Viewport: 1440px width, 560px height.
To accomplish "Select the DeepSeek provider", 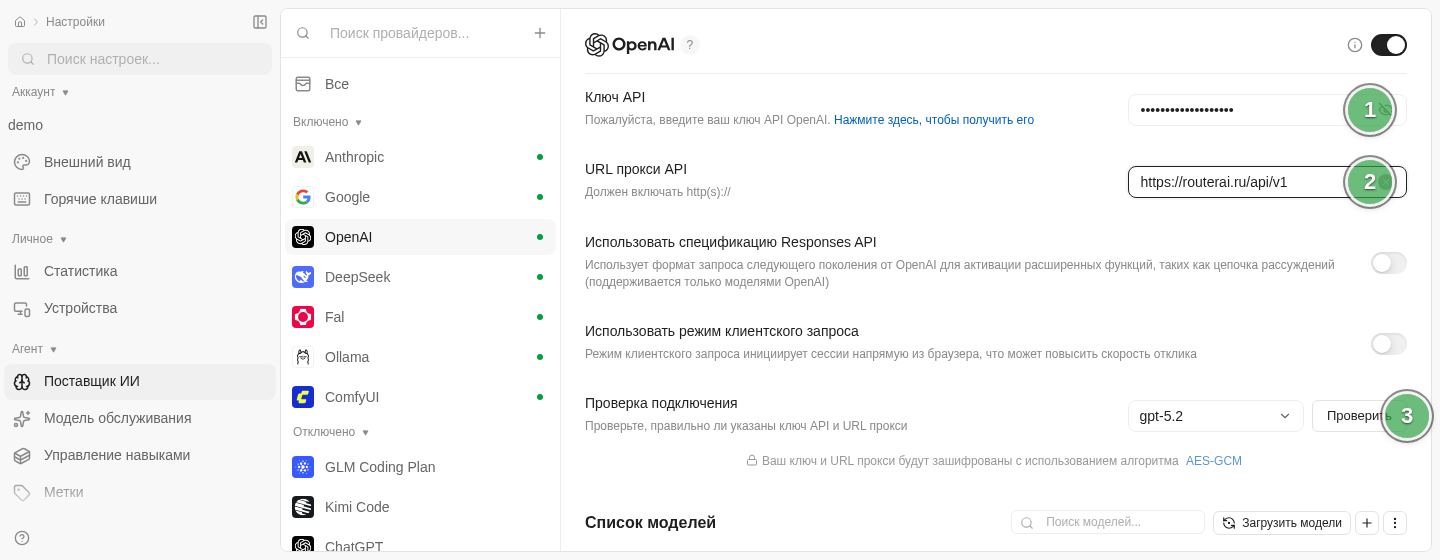I will [x=420, y=277].
